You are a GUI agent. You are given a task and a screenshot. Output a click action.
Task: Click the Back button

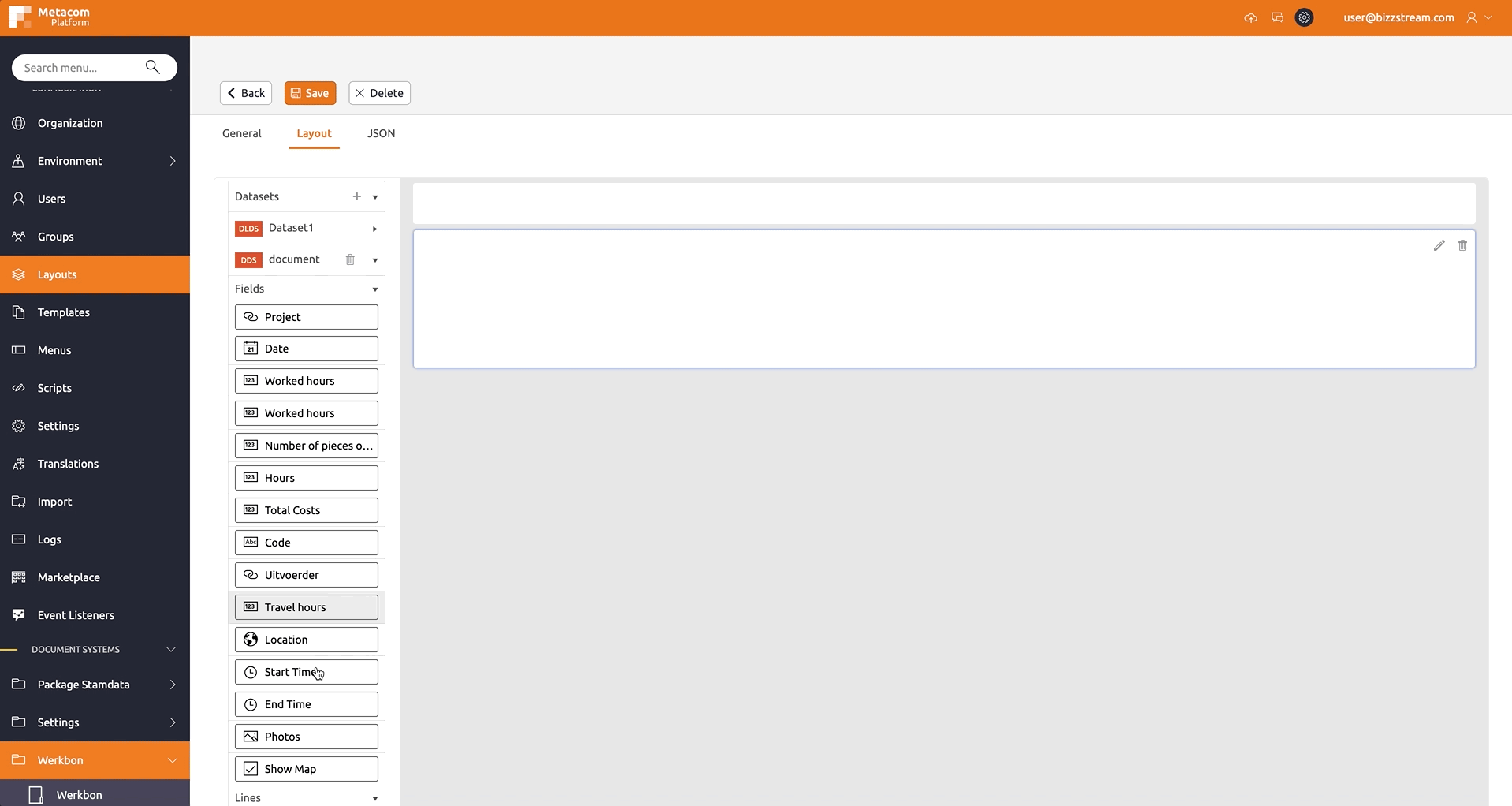pos(246,93)
